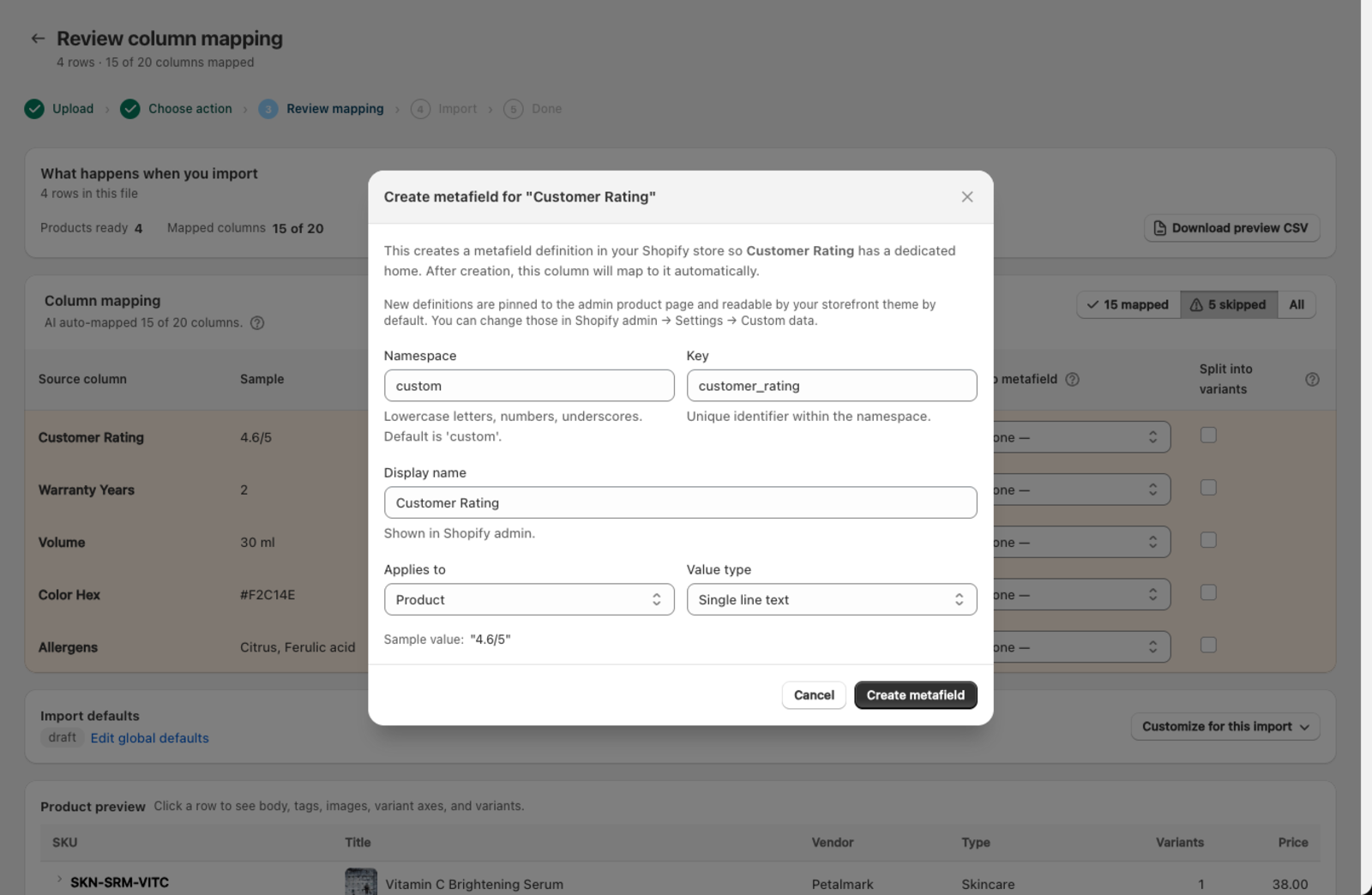Open metafield dropdown in Allergens row

(x=1082, y=647)
